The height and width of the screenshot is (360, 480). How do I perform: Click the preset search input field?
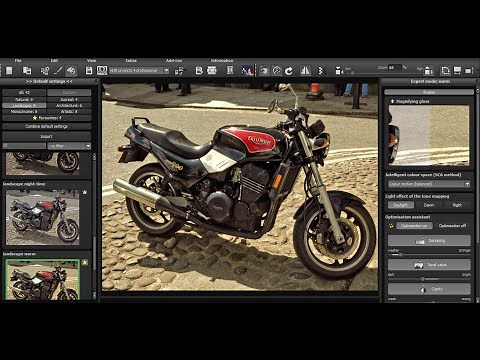point(24,146)
